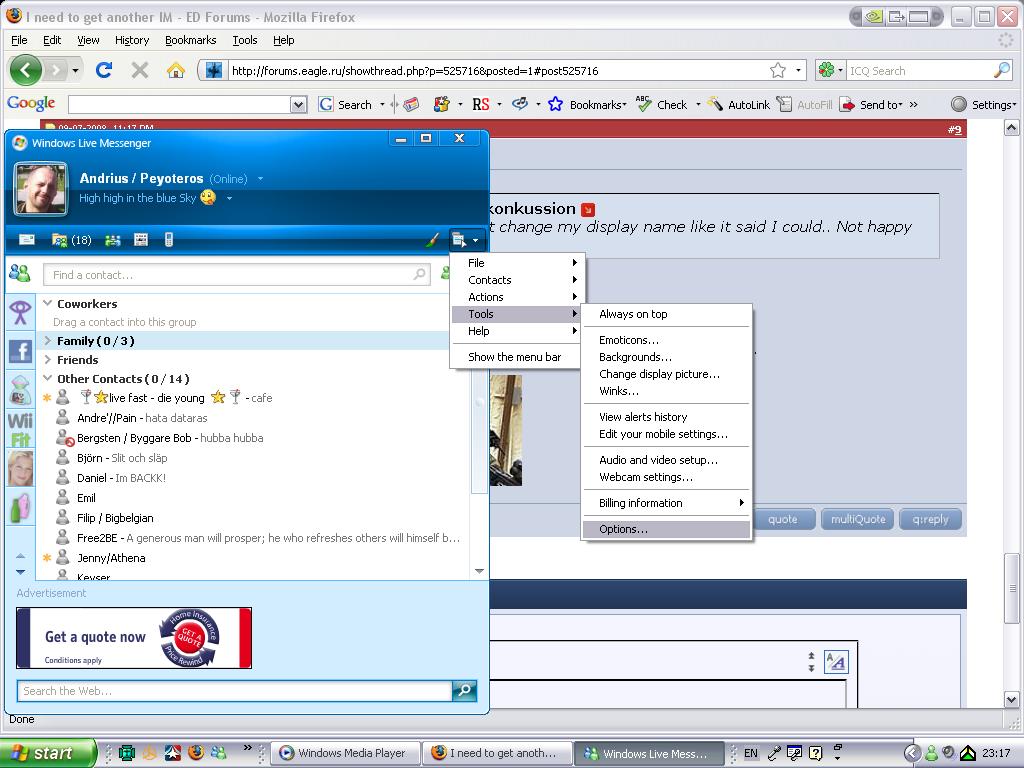Open Audio and video setup
The image size is (1024, 768).
pos(666,460)
